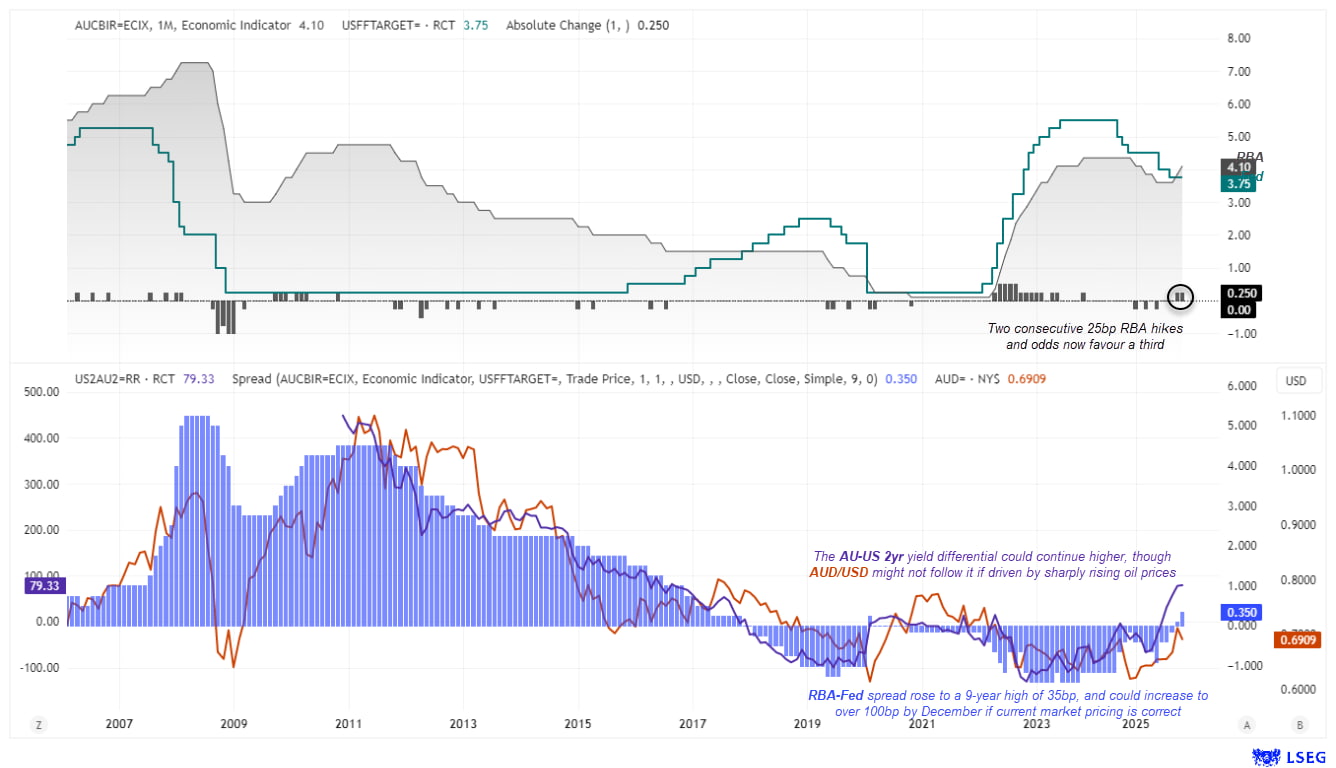
Task: Click the 2025 label on time axis
Action: pyautogui.click(x=1134, y=723)
